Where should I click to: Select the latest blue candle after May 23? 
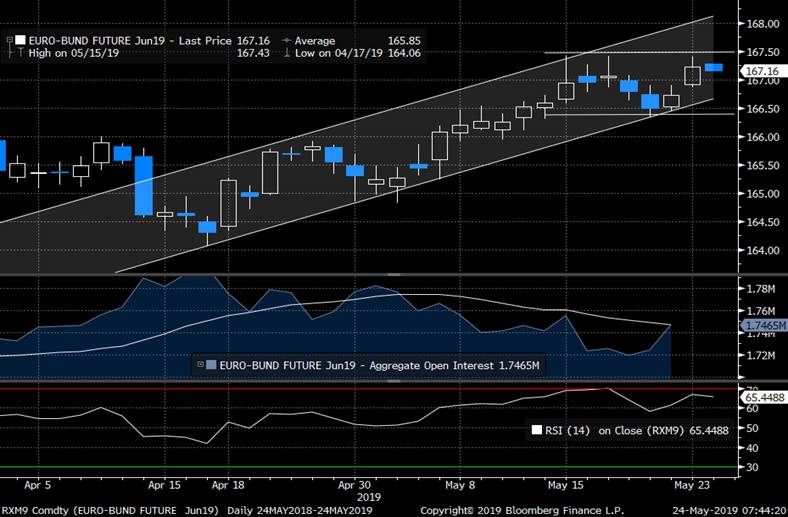(714, 67)
